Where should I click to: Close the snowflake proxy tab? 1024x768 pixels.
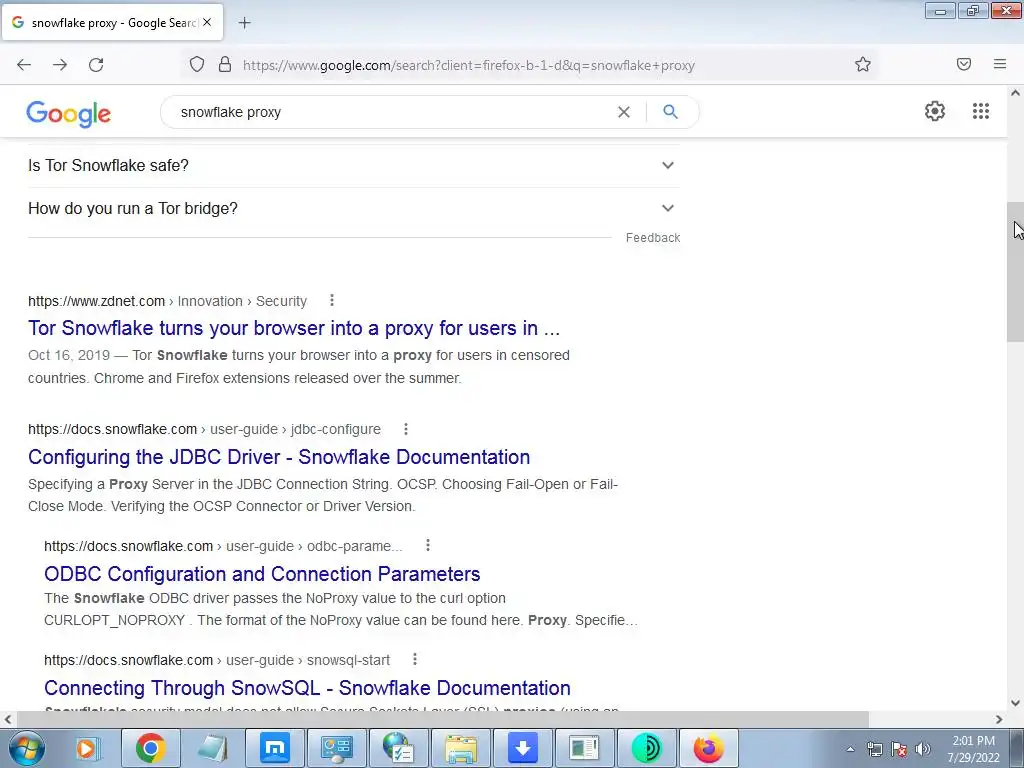coord(207,22)
